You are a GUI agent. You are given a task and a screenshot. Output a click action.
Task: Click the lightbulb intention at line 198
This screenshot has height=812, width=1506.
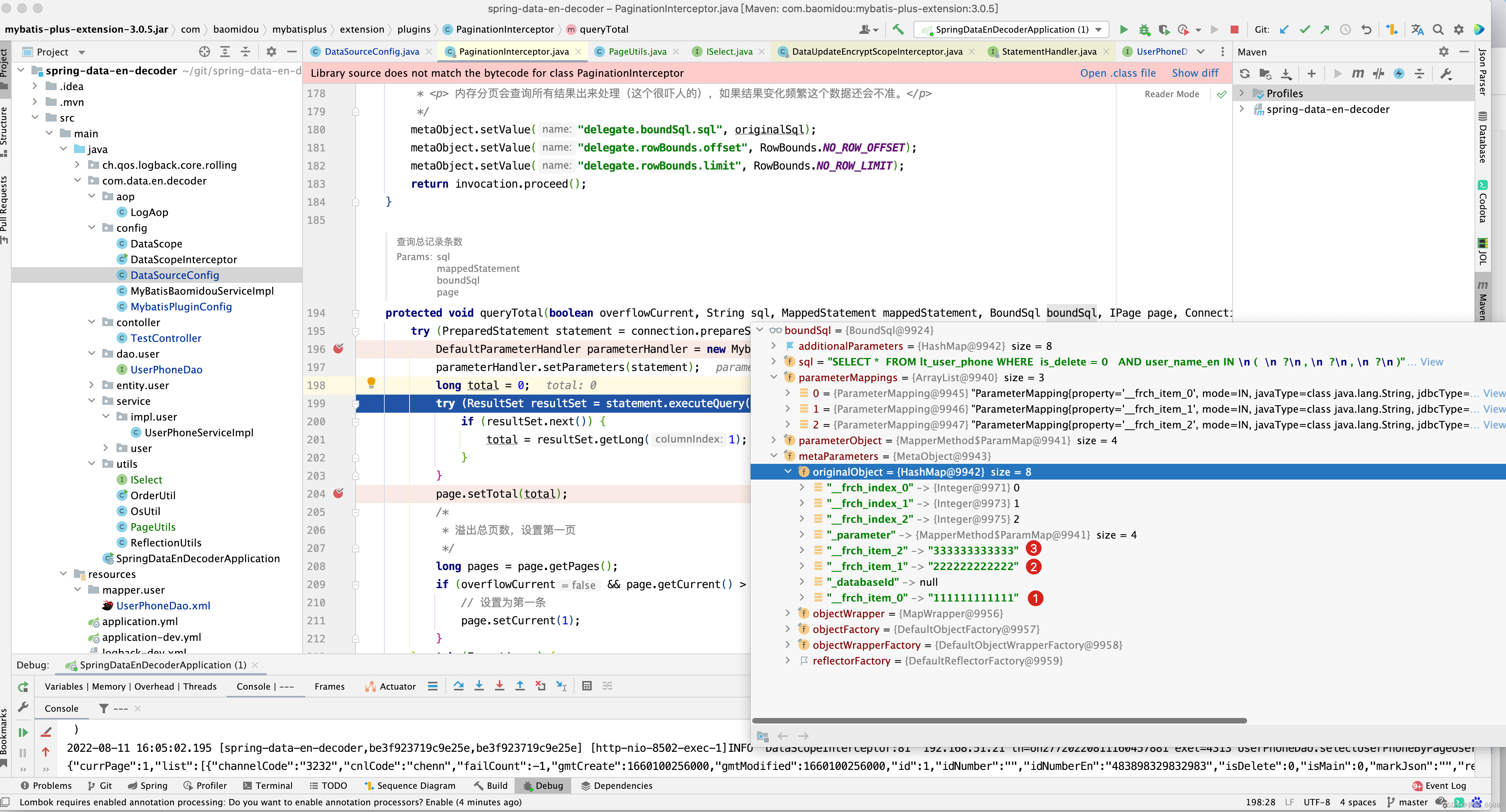coord(371,383)
